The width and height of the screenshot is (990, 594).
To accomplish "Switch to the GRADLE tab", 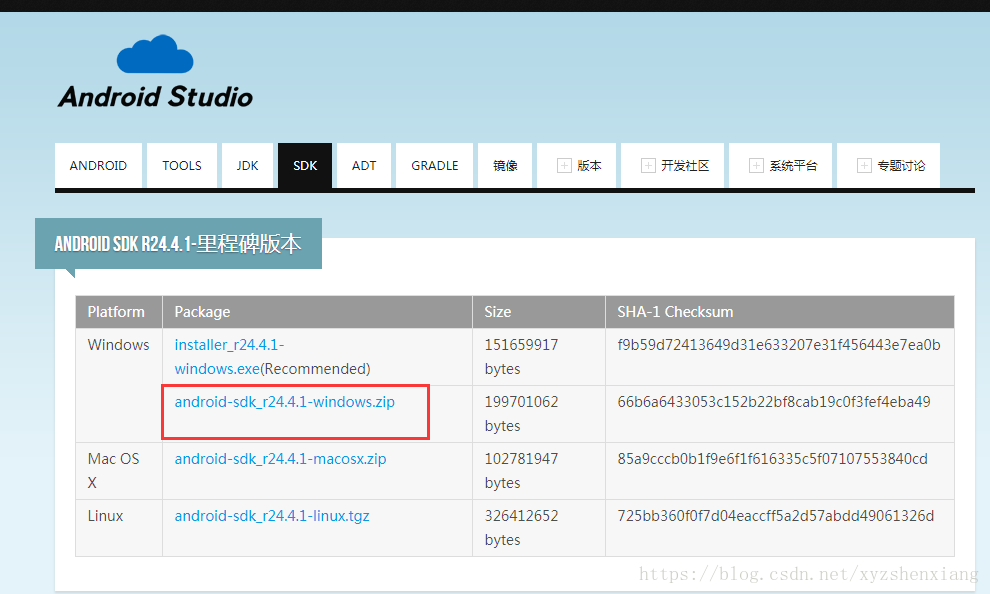I will [434, 165].
